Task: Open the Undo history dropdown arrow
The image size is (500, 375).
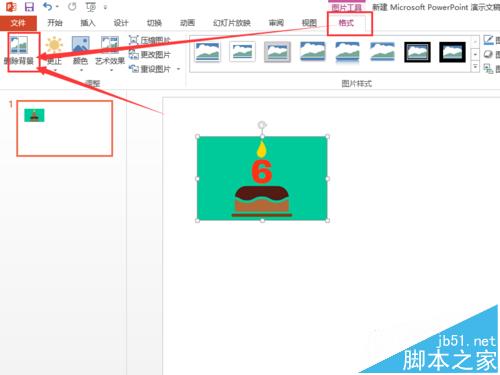Action: coord(57,7)
